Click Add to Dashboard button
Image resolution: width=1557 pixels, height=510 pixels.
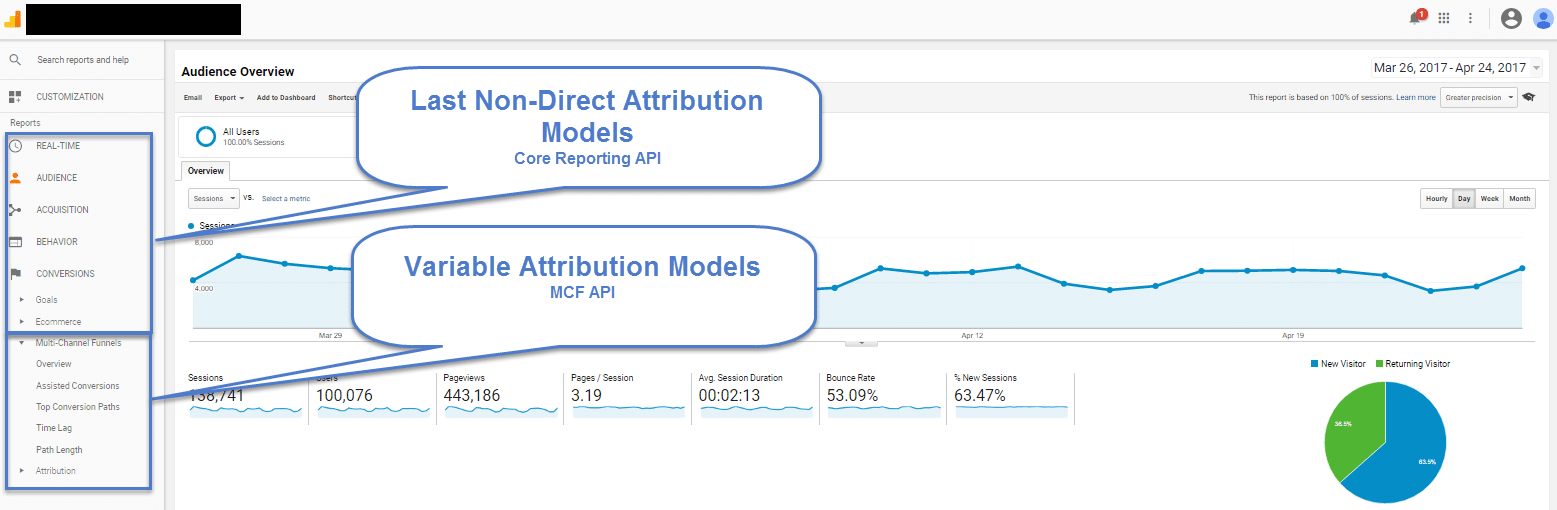tap(286, 98)
